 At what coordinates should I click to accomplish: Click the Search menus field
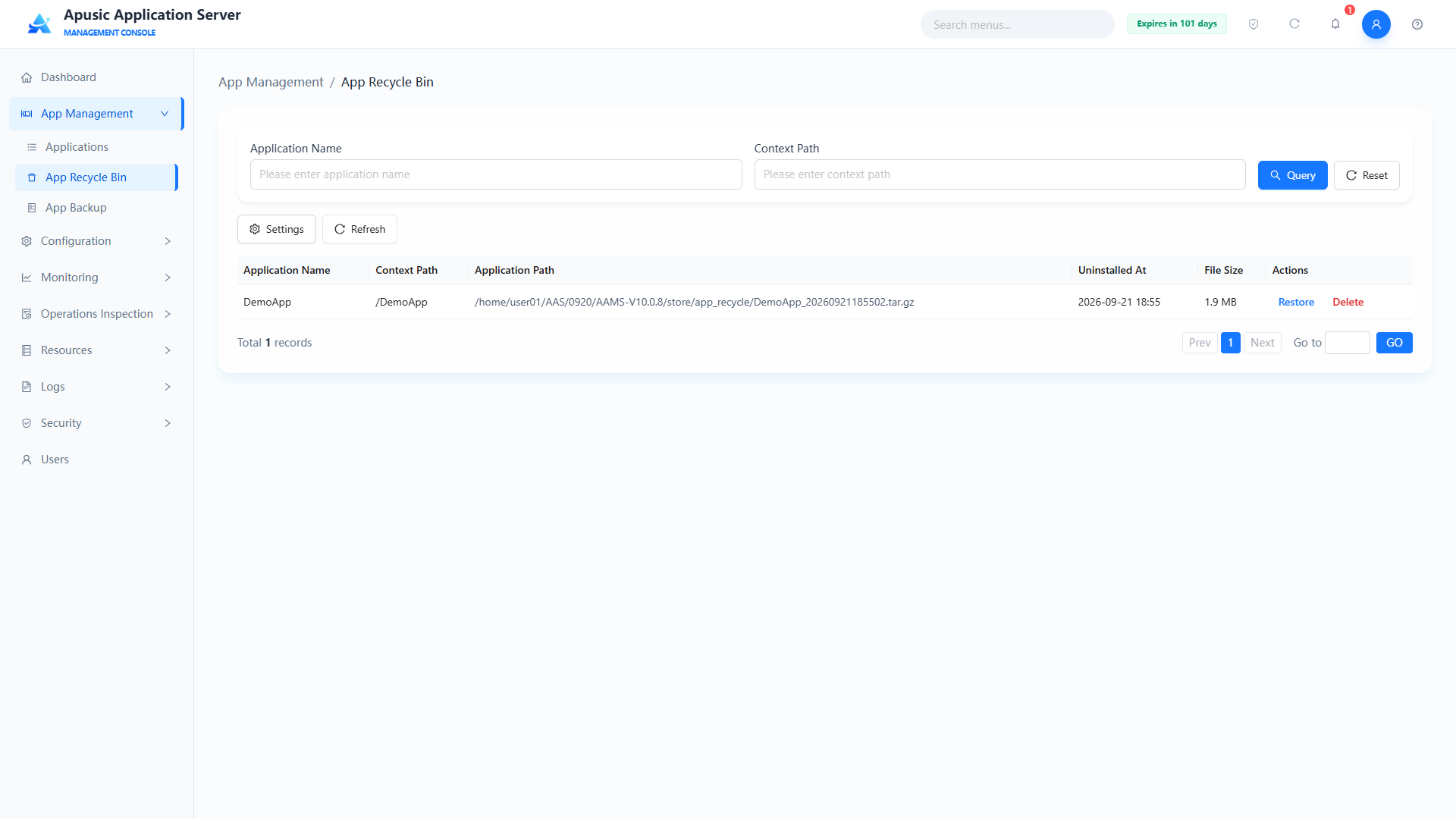coord(1017,24)
